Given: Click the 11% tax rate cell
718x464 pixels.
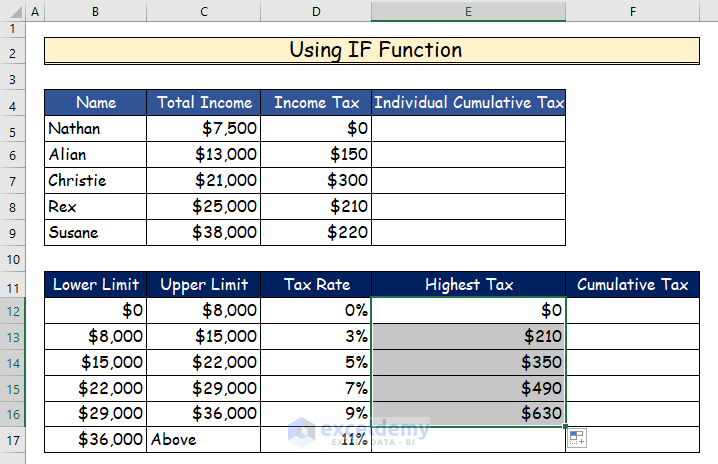Looking at the screenshot, I should click(x=315, y=439).
